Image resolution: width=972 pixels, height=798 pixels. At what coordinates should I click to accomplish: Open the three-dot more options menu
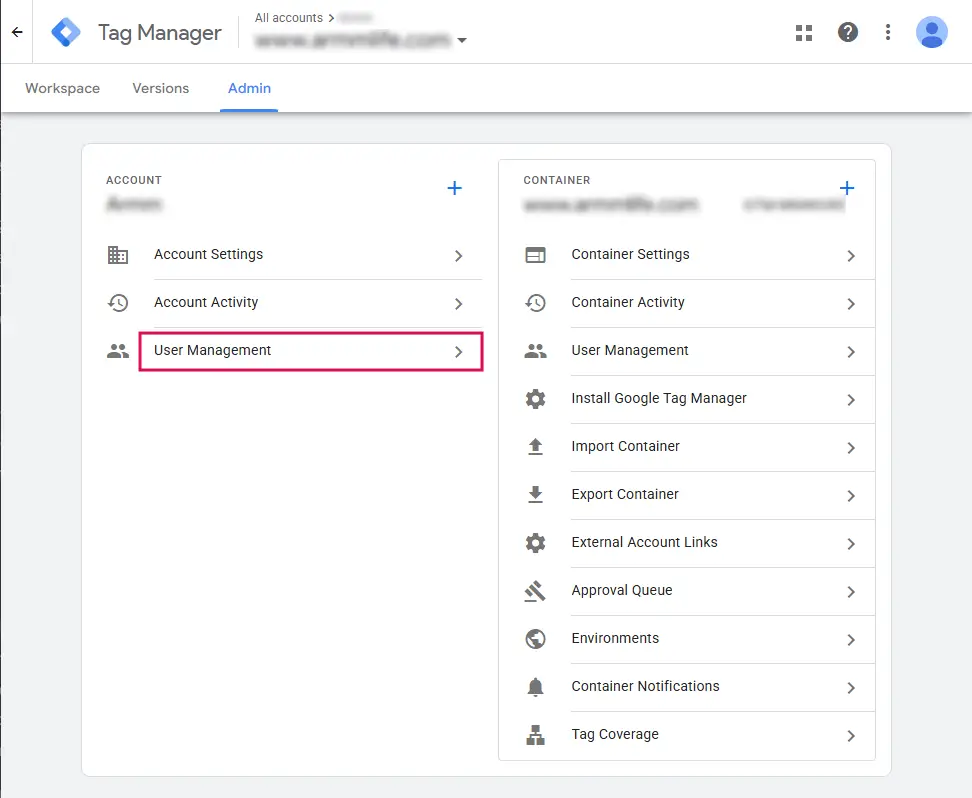888,32
